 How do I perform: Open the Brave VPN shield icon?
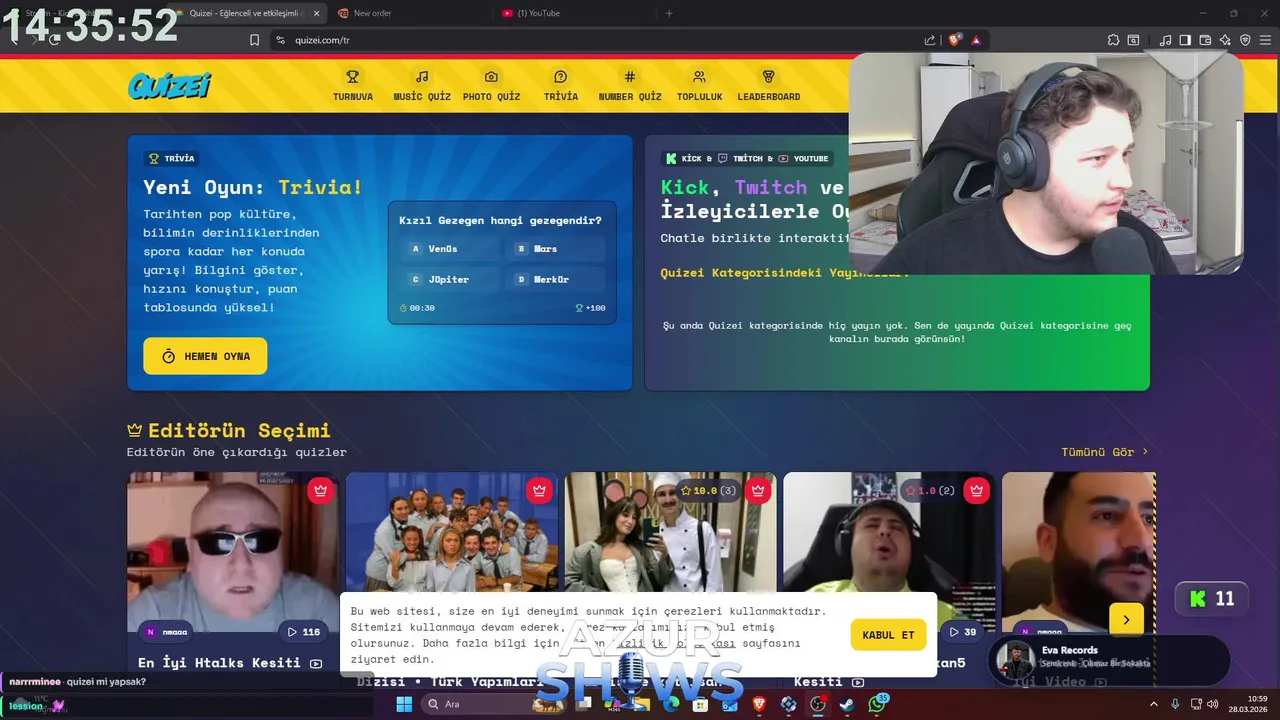(x=1245, y=40)
